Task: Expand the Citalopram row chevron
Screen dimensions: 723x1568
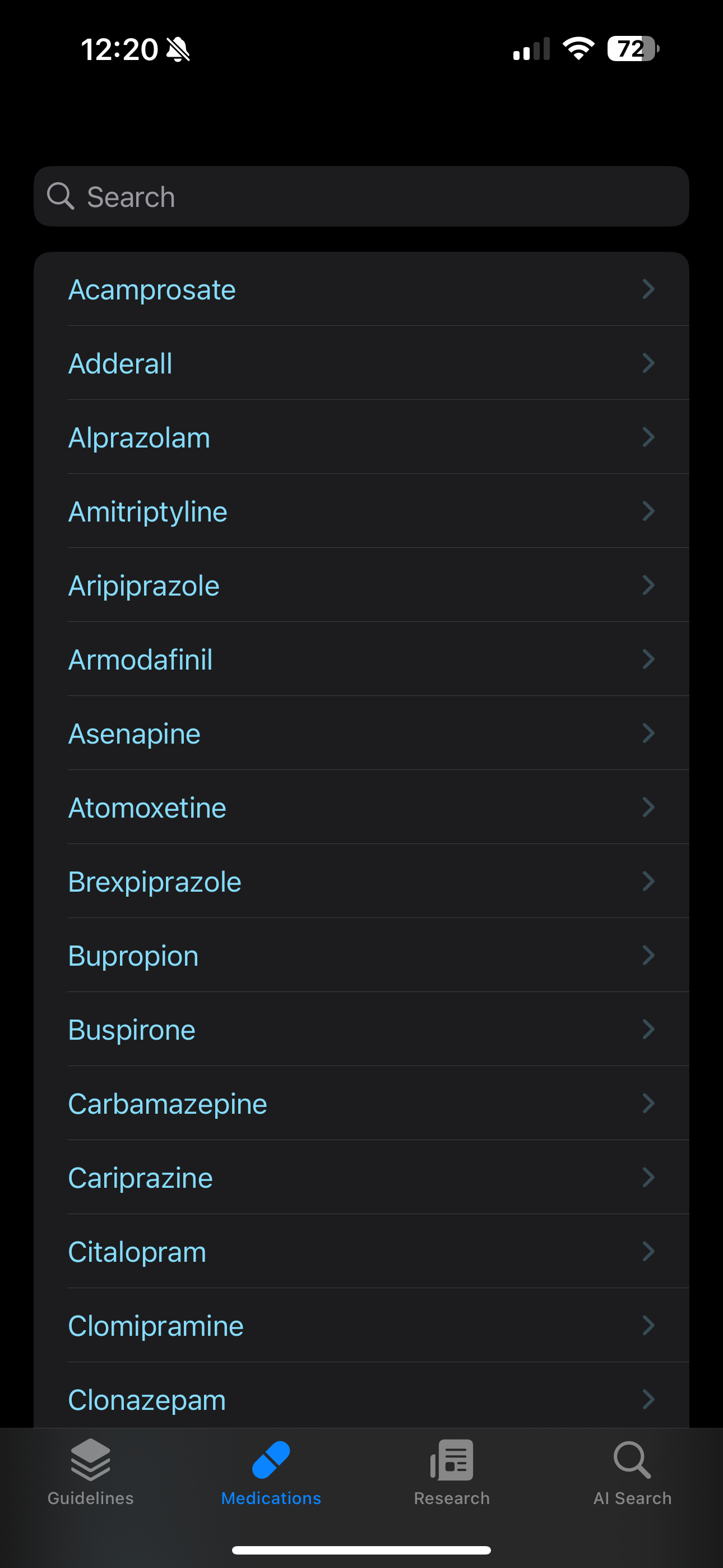Action: [x=649, y=1251]
